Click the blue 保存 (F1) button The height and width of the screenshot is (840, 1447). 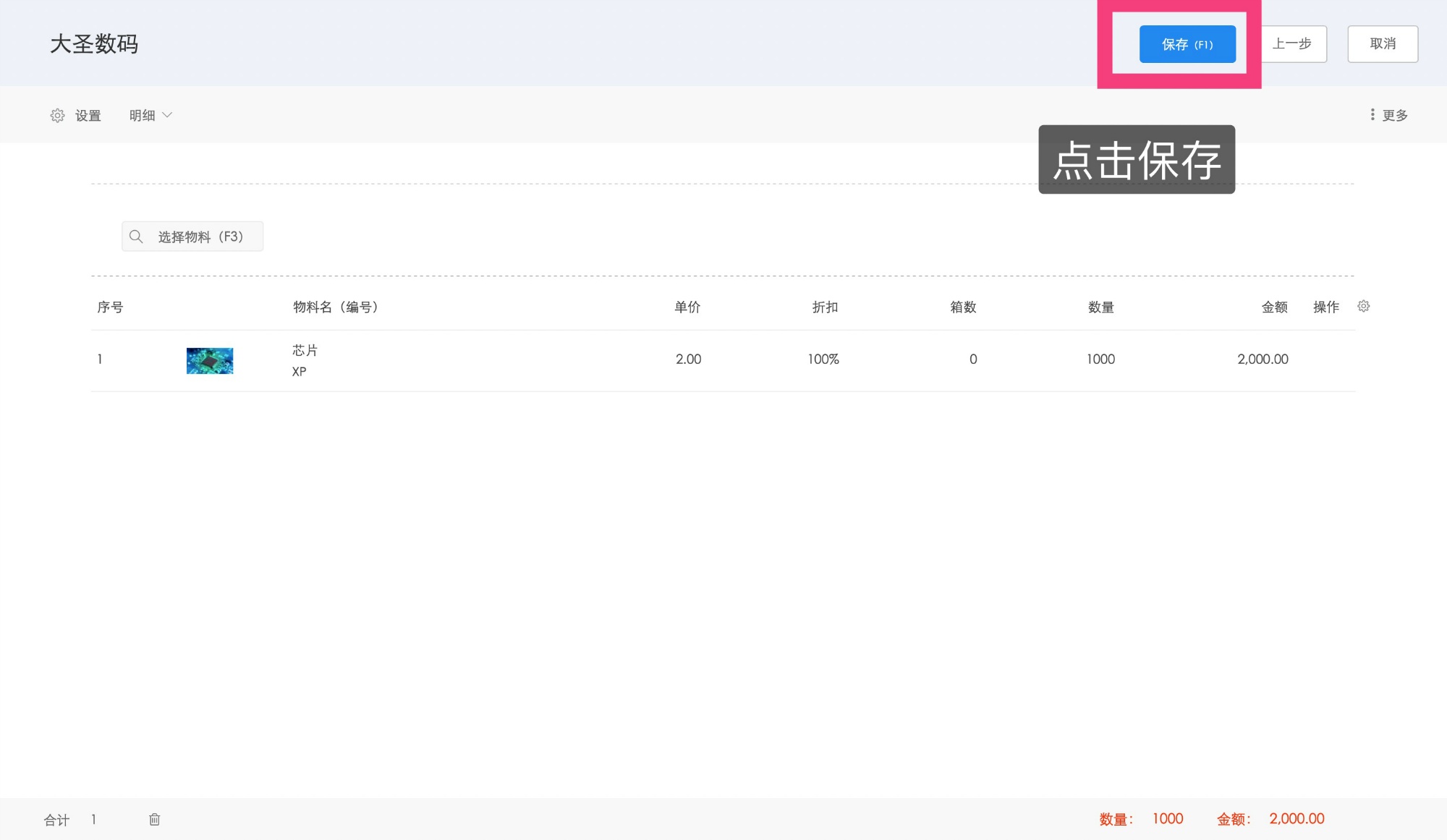coord(1187,44)
